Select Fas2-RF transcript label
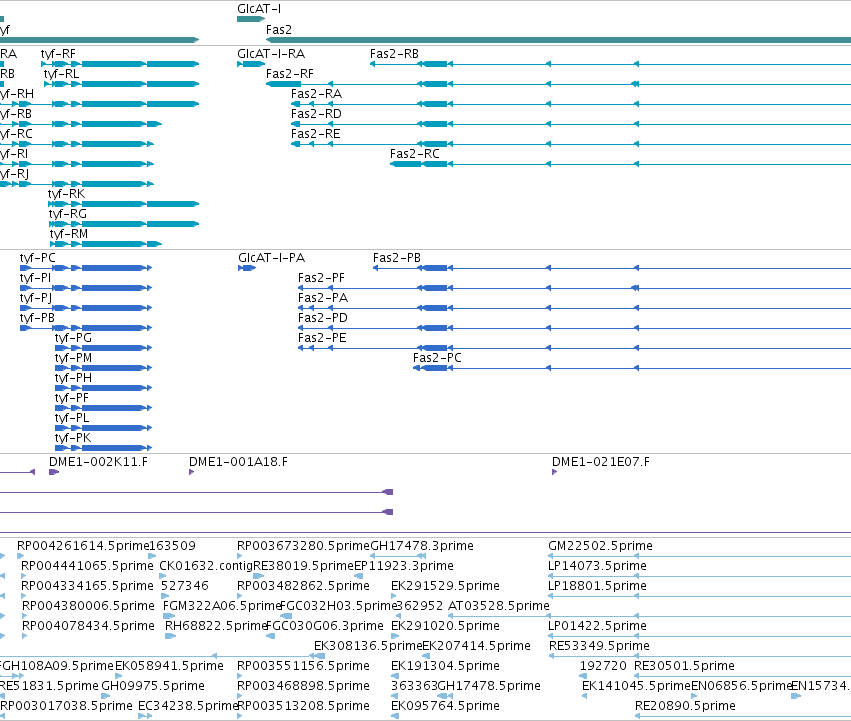851x721 pixels. (x=289, y=74)
